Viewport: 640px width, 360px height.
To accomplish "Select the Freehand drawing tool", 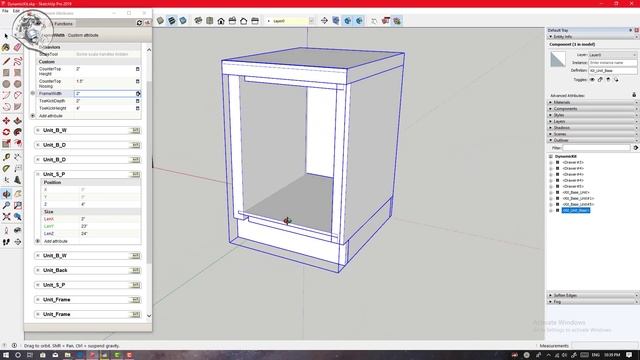I will click(18, 62).
